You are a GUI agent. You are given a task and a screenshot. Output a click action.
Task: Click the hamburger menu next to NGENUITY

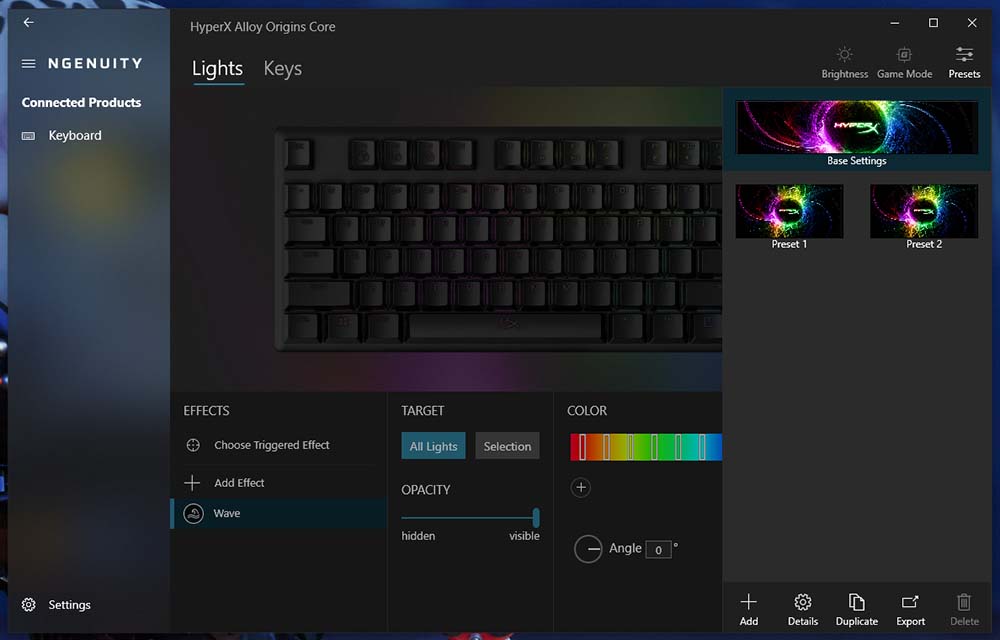29,64
